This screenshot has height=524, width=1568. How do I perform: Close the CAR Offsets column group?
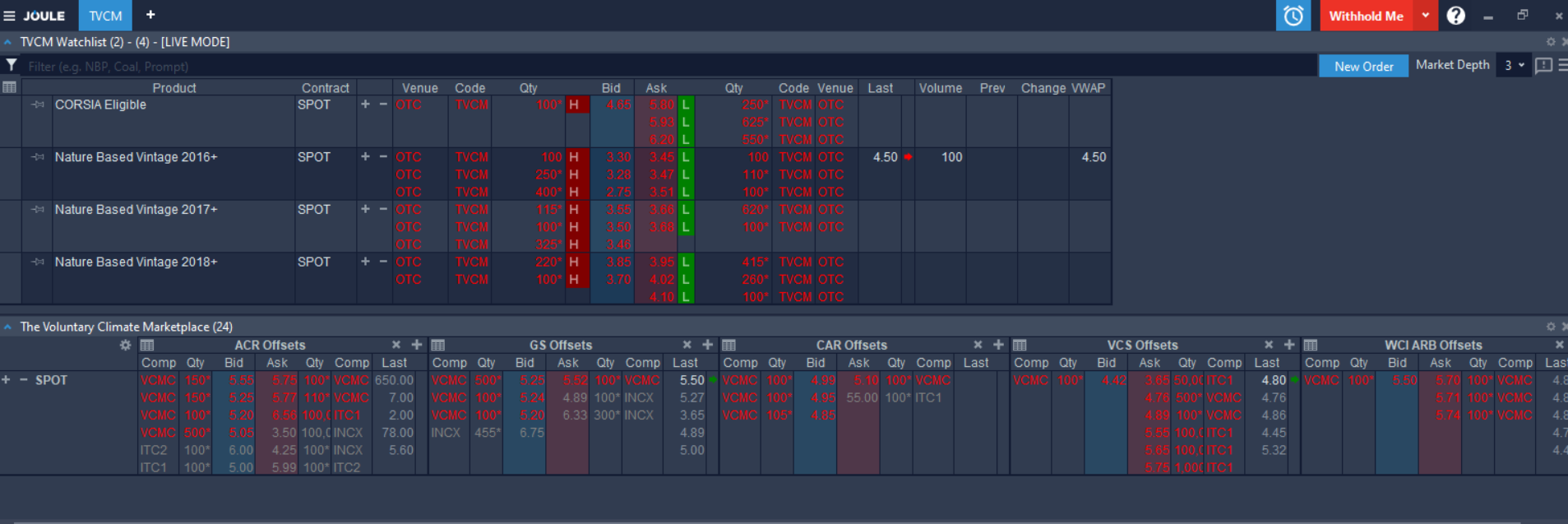click(978, 345)
